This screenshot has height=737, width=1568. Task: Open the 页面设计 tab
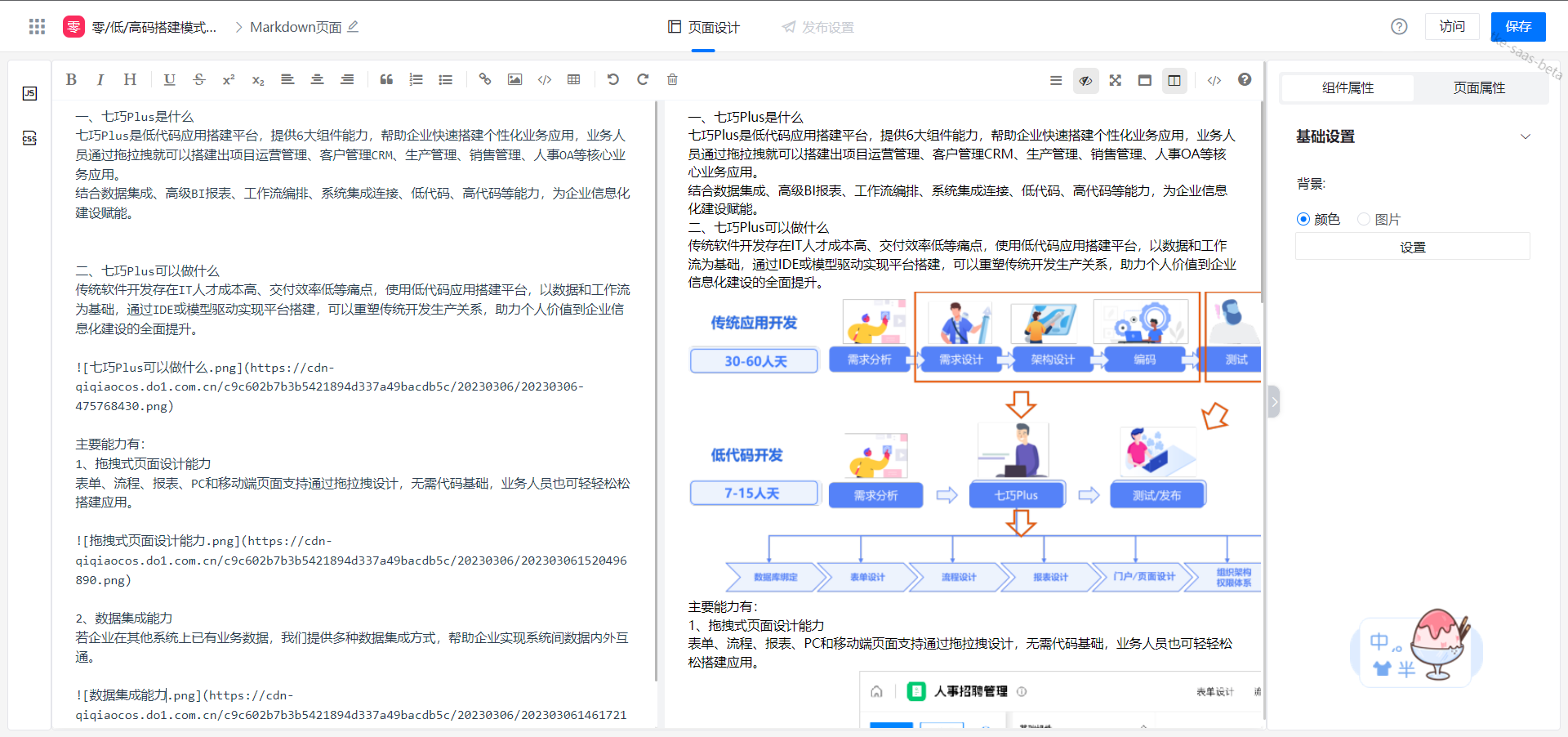point(703,27)
